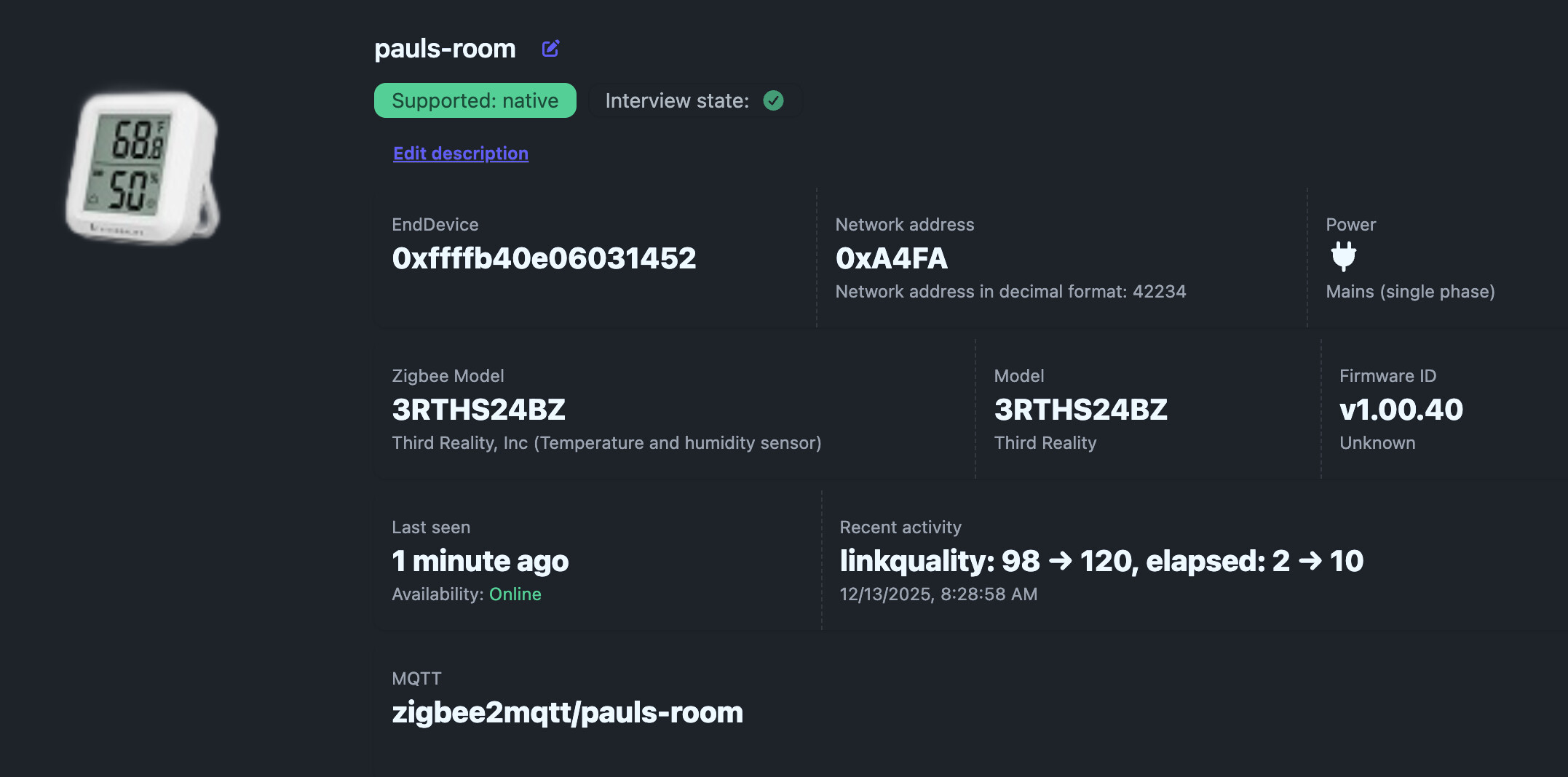Image resolution: width=1568 pixels, height=777 pixels.
Task: Click the temperature sensor device image
Action: [x=143, y=167]
